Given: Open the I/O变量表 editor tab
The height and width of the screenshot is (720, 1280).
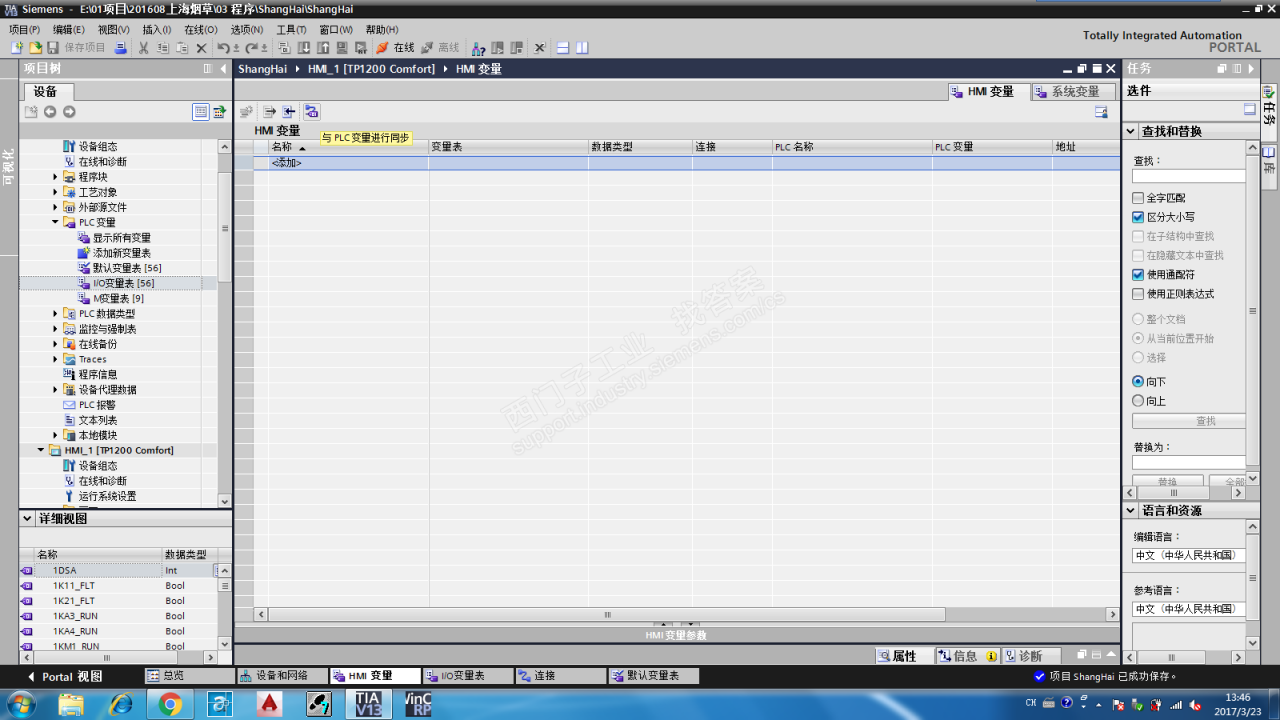Looking at the screenshot, I should (x=468, y=676).
